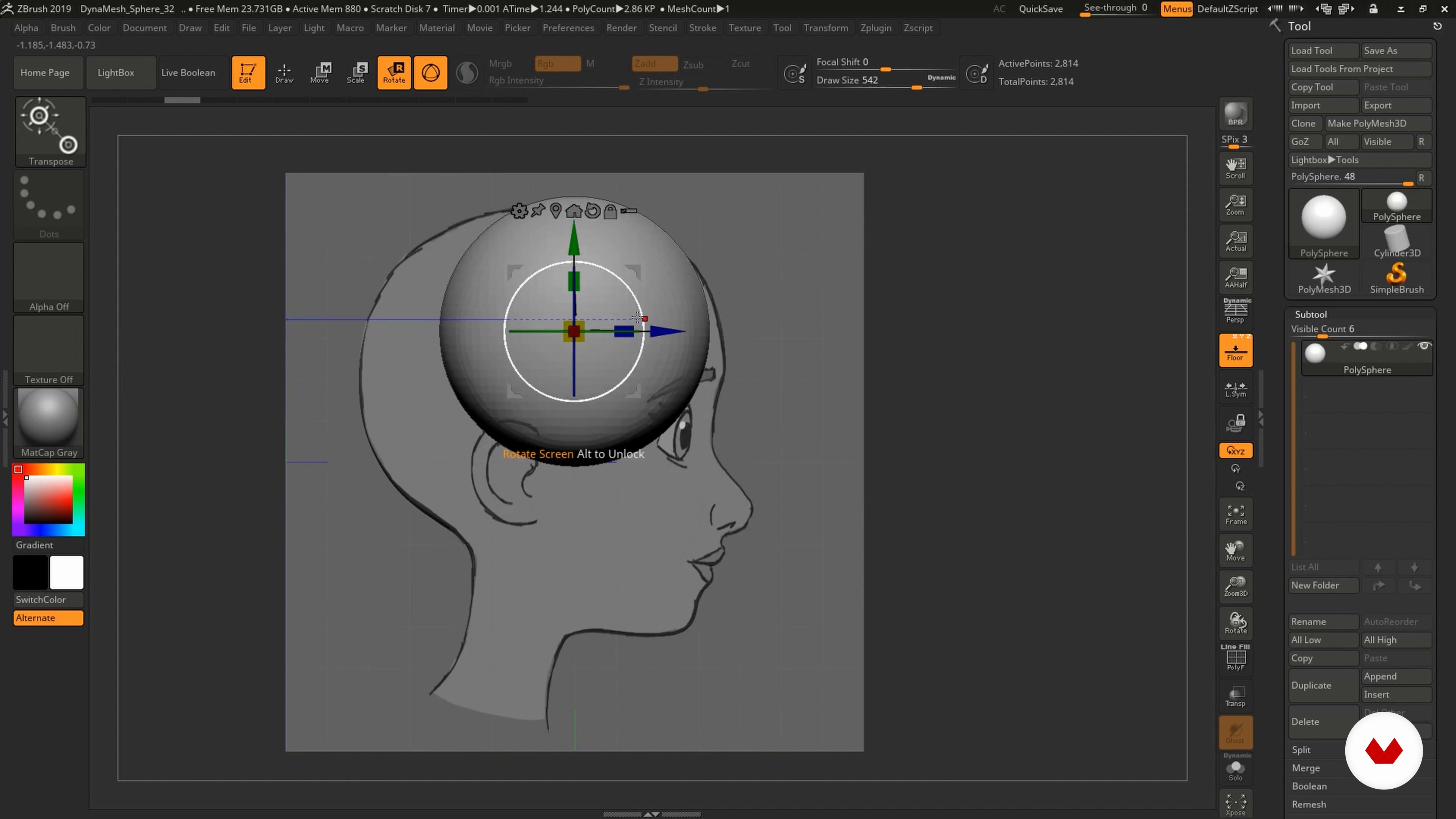Select the Scale transform tool
Screen dimensions: 1456x819
tap(357, 72)
